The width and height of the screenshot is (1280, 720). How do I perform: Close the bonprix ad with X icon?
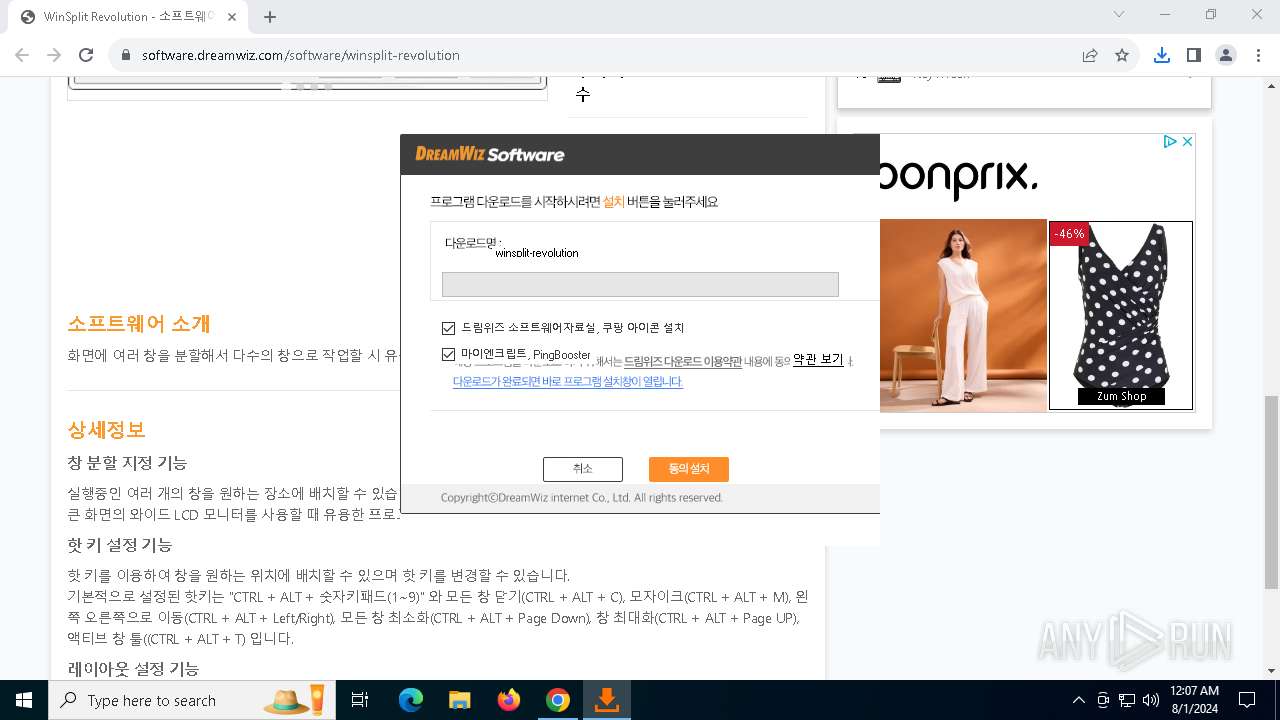(x=1187, y=142)
